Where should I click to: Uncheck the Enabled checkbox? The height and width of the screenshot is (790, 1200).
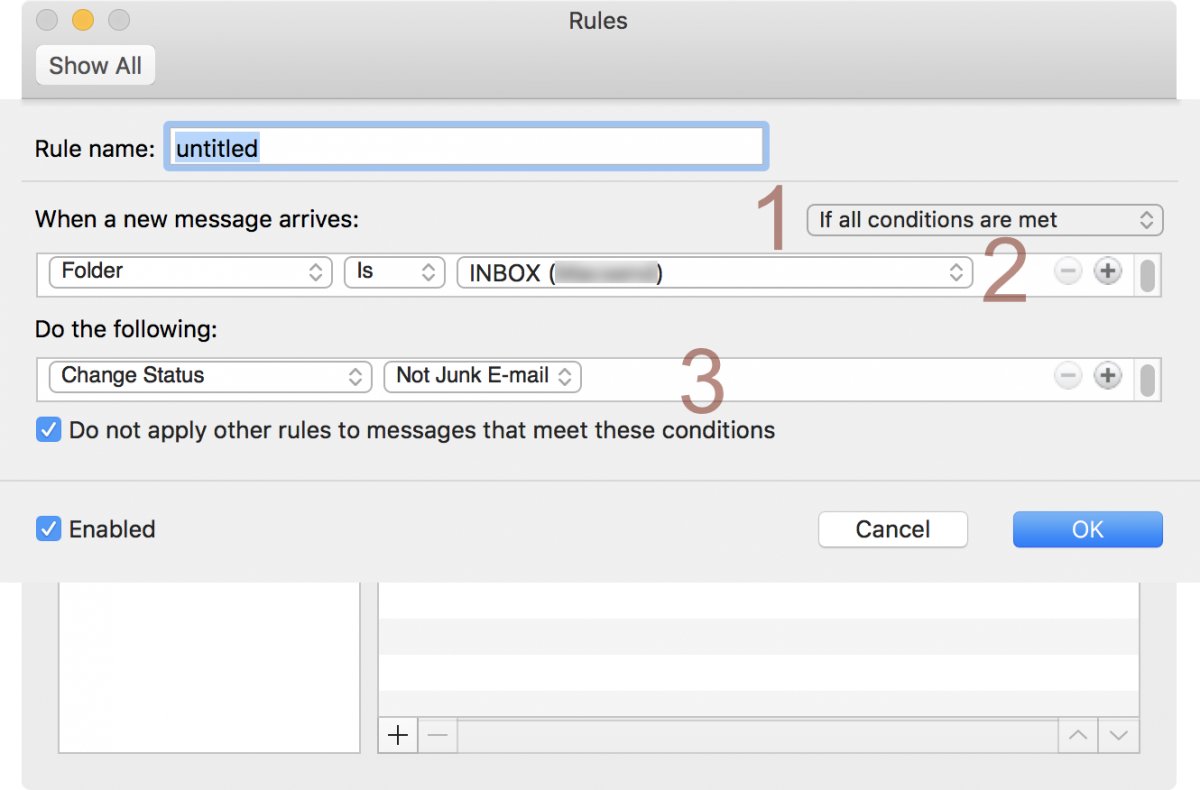[48, 529]
